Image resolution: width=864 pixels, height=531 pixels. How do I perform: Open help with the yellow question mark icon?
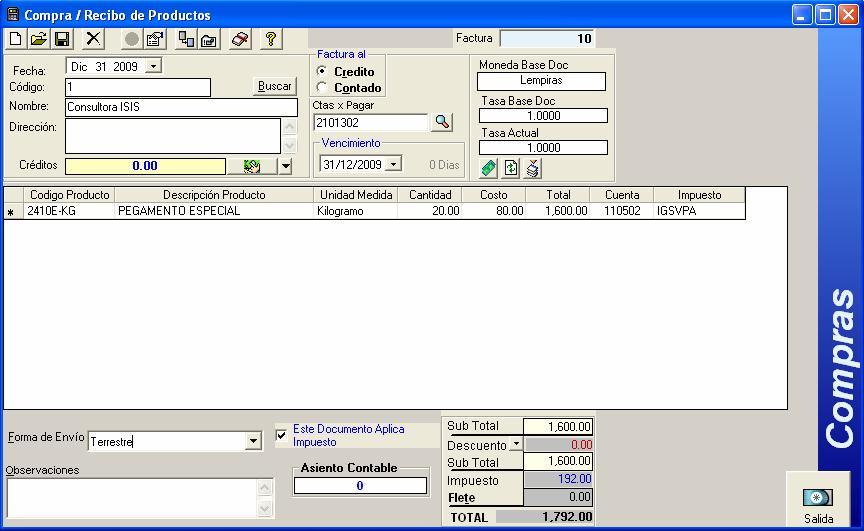[x=271, y=39]
